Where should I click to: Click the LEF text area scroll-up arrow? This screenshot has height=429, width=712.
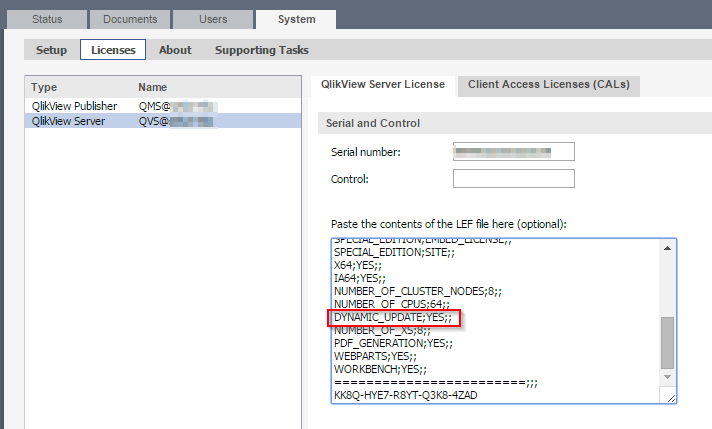click(667, 248)
